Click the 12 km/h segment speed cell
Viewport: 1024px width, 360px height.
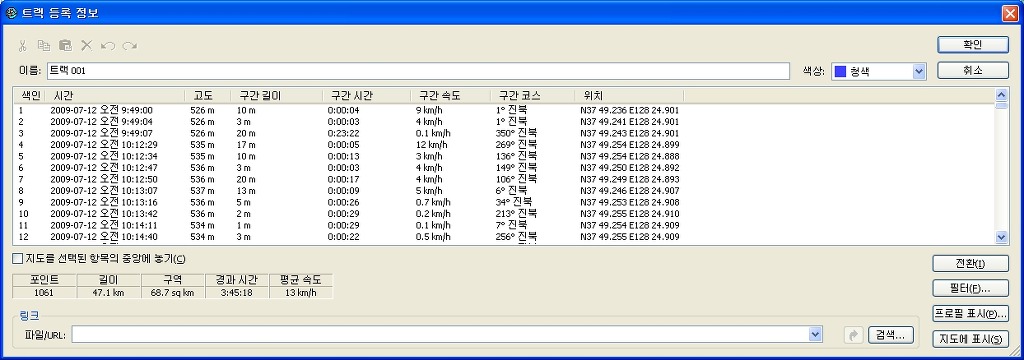(x=432, y=144)
